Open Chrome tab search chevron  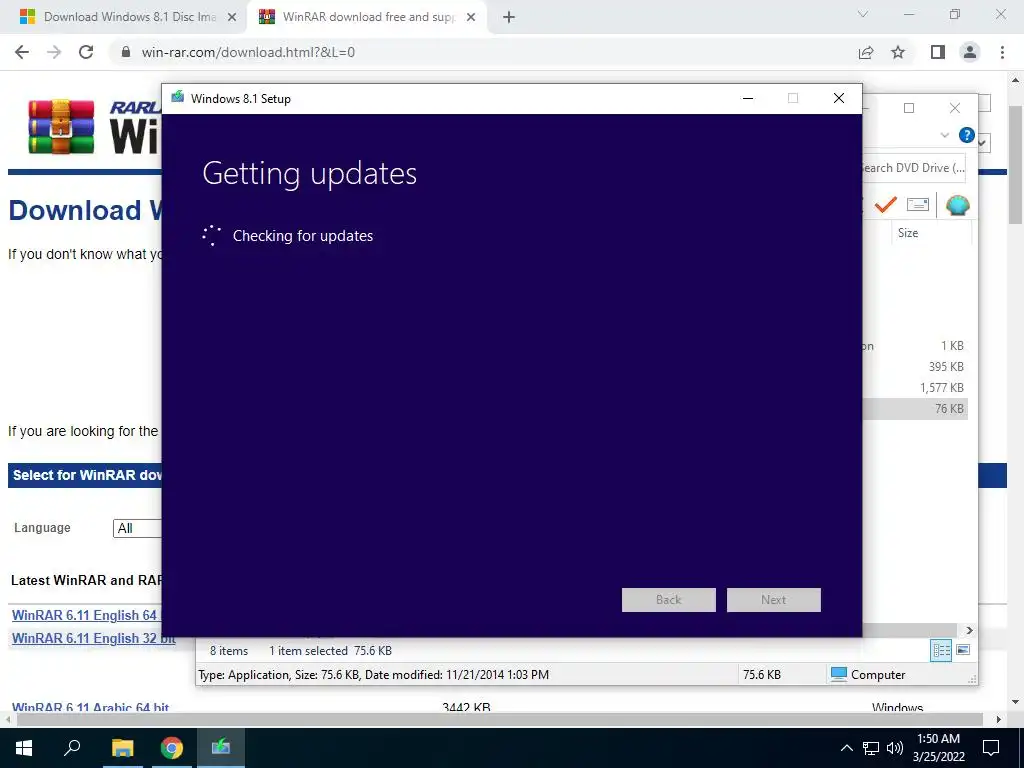tap(863, 14)
